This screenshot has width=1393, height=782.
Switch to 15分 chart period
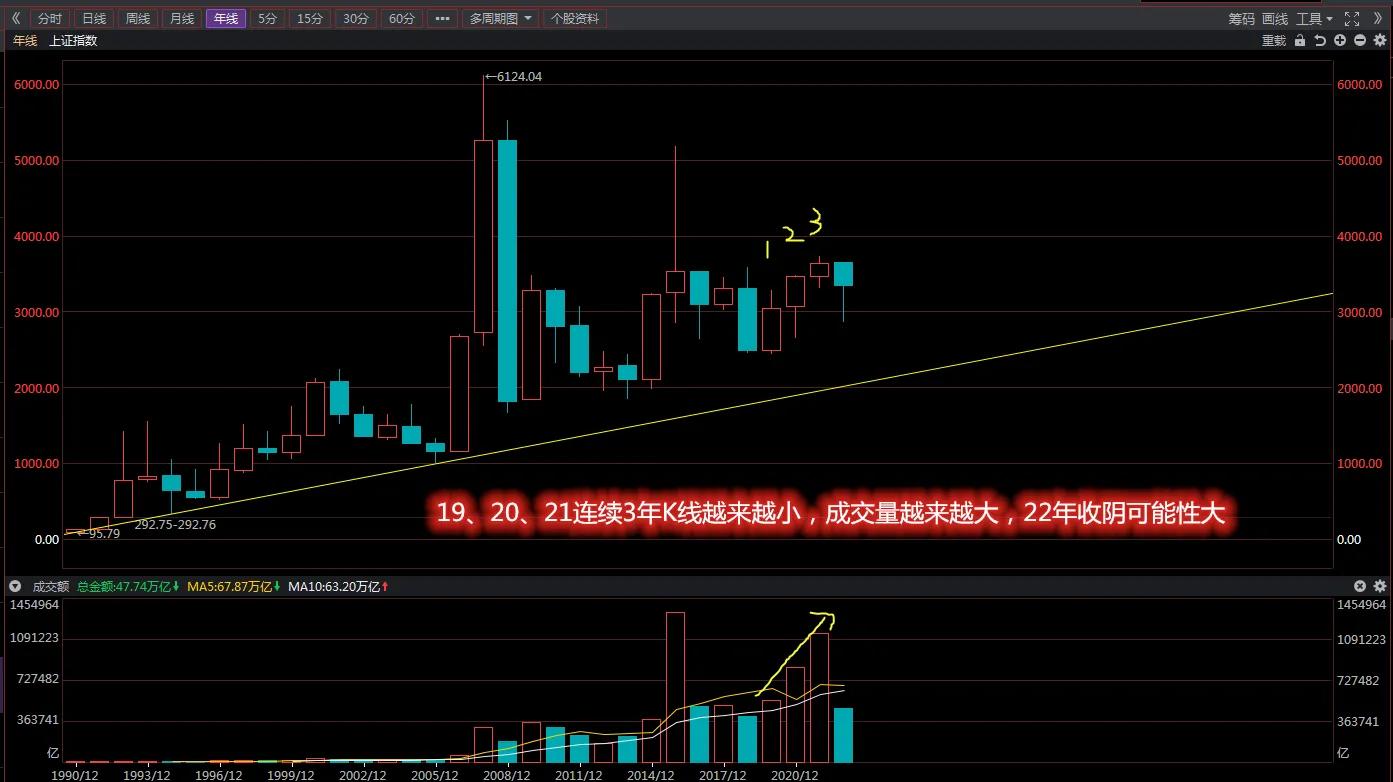(x=310, y=18)
